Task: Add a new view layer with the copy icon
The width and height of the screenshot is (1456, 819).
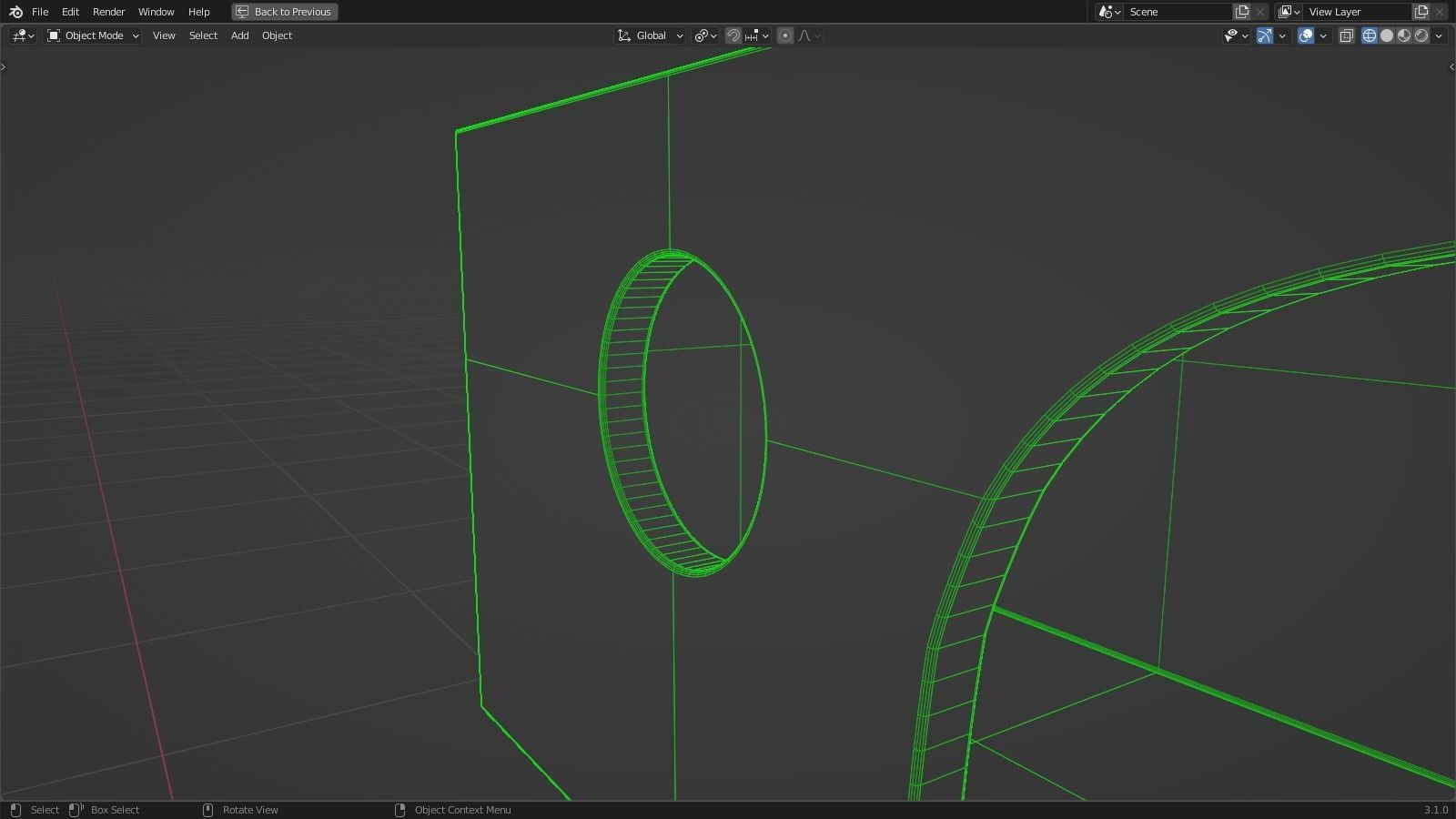Action: tap(1421, 12)
